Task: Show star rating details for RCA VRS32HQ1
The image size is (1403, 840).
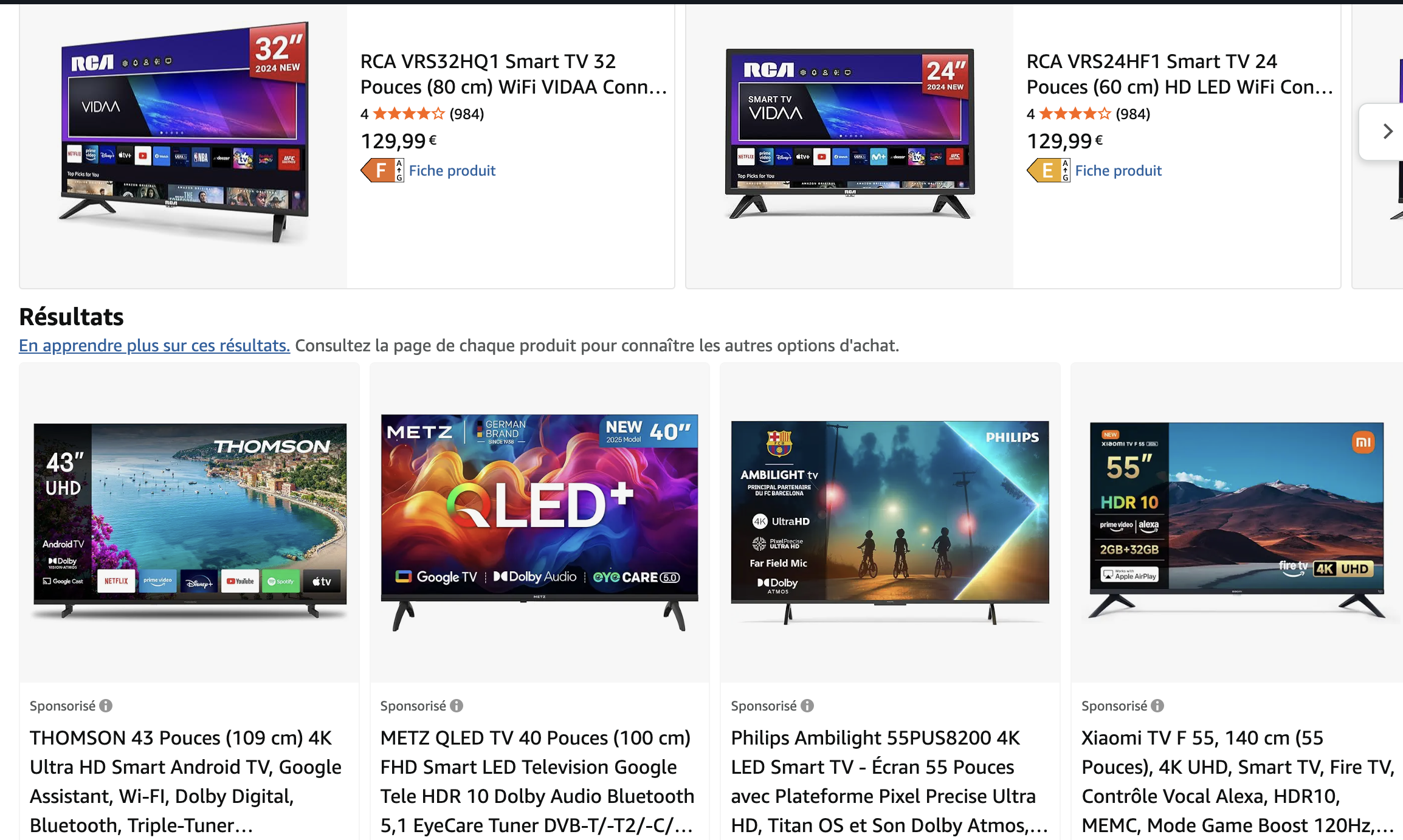Action: [408, 114]
